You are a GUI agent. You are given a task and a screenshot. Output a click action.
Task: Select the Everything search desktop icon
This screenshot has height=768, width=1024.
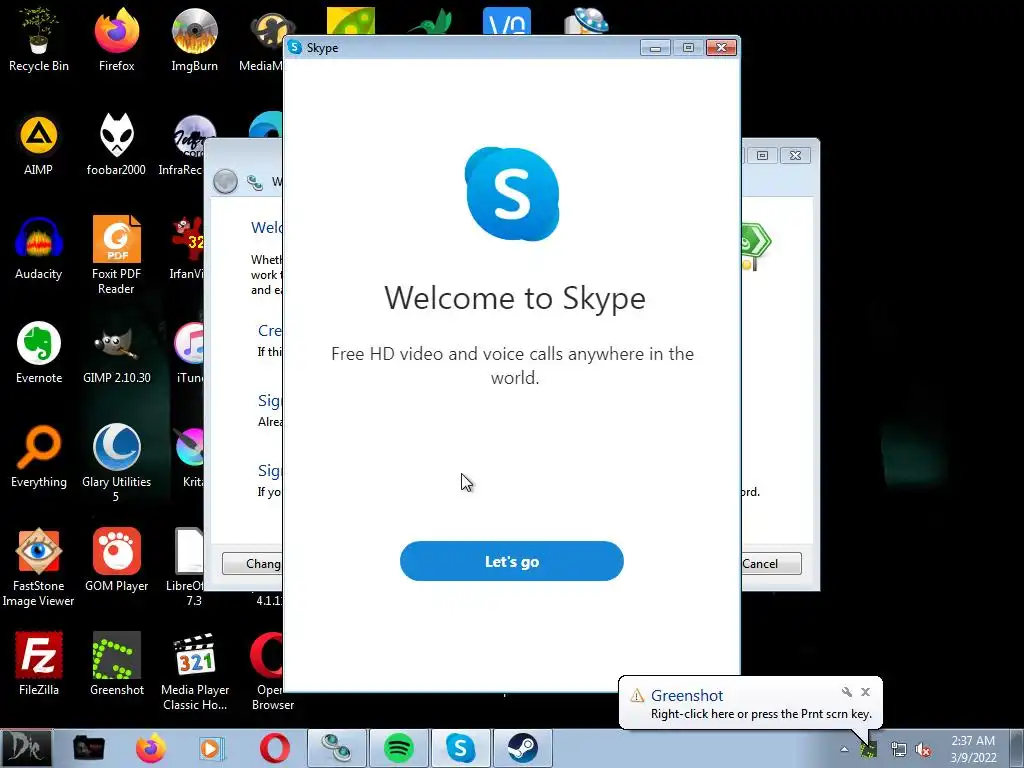click(39, 456)
